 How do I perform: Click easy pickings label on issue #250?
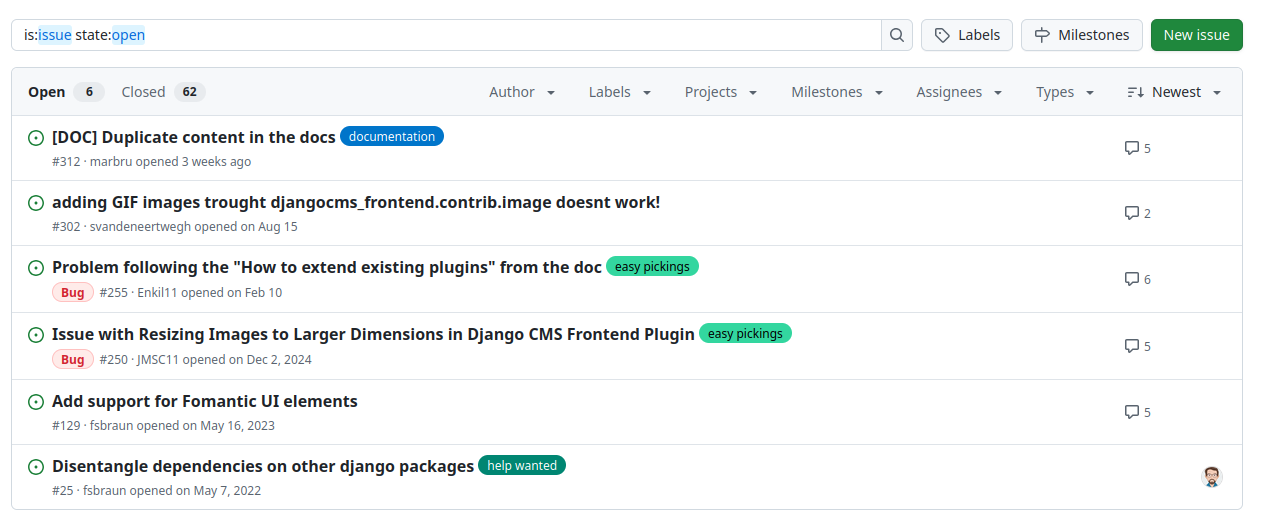(745, 333)
